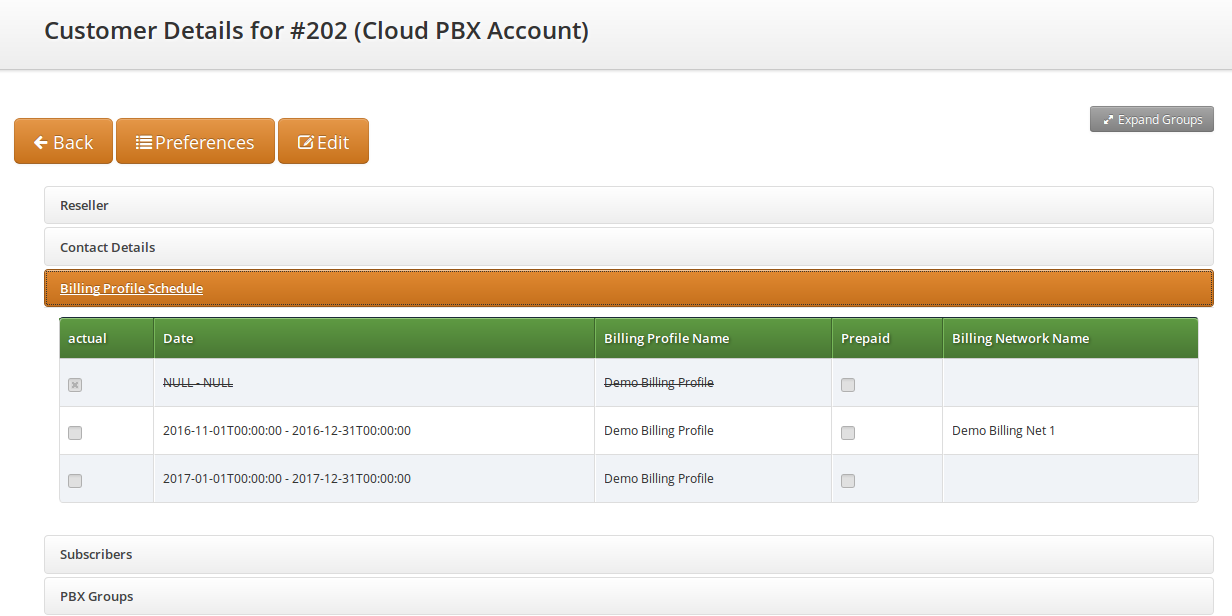Click the Demo Billing Net 1 cell
This screenshot has height=616, width=1232.
tap(1003, 431)
